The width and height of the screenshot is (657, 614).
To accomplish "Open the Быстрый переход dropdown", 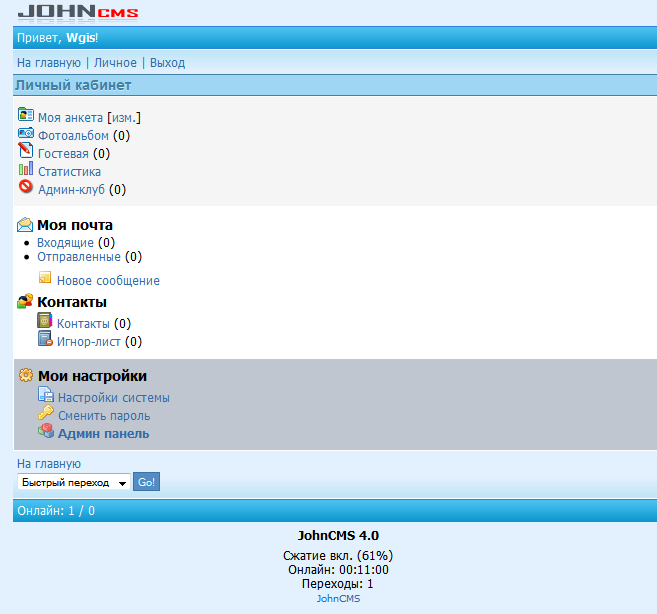I will (74, 482).
